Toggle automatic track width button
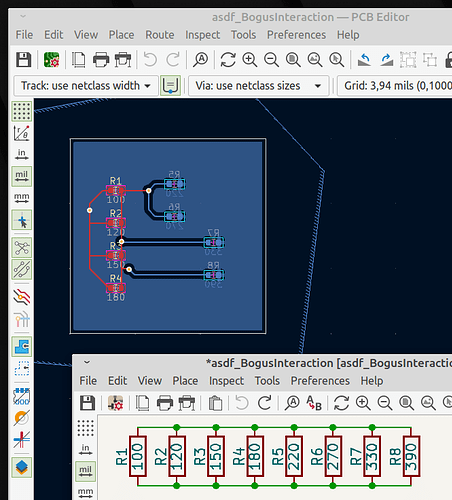452x500 pixels. (170, 86)
